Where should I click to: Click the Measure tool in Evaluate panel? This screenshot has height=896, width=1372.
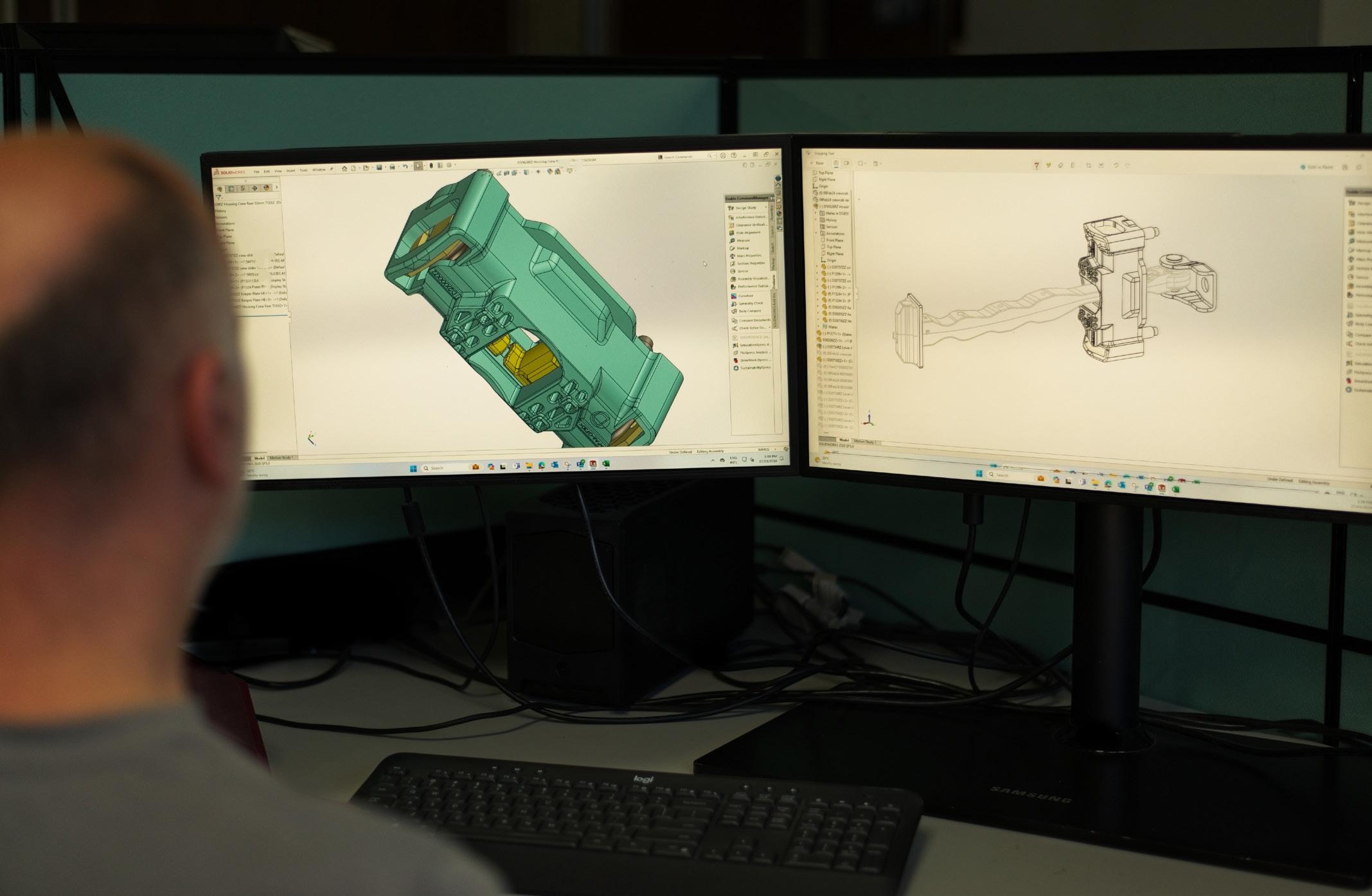pos(743,240)
